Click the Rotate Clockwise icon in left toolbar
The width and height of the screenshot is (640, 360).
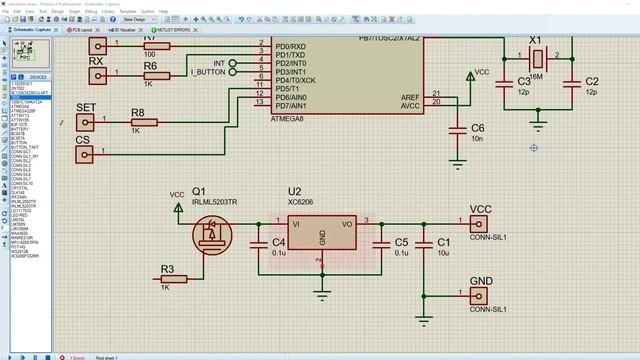pos(4,213)
